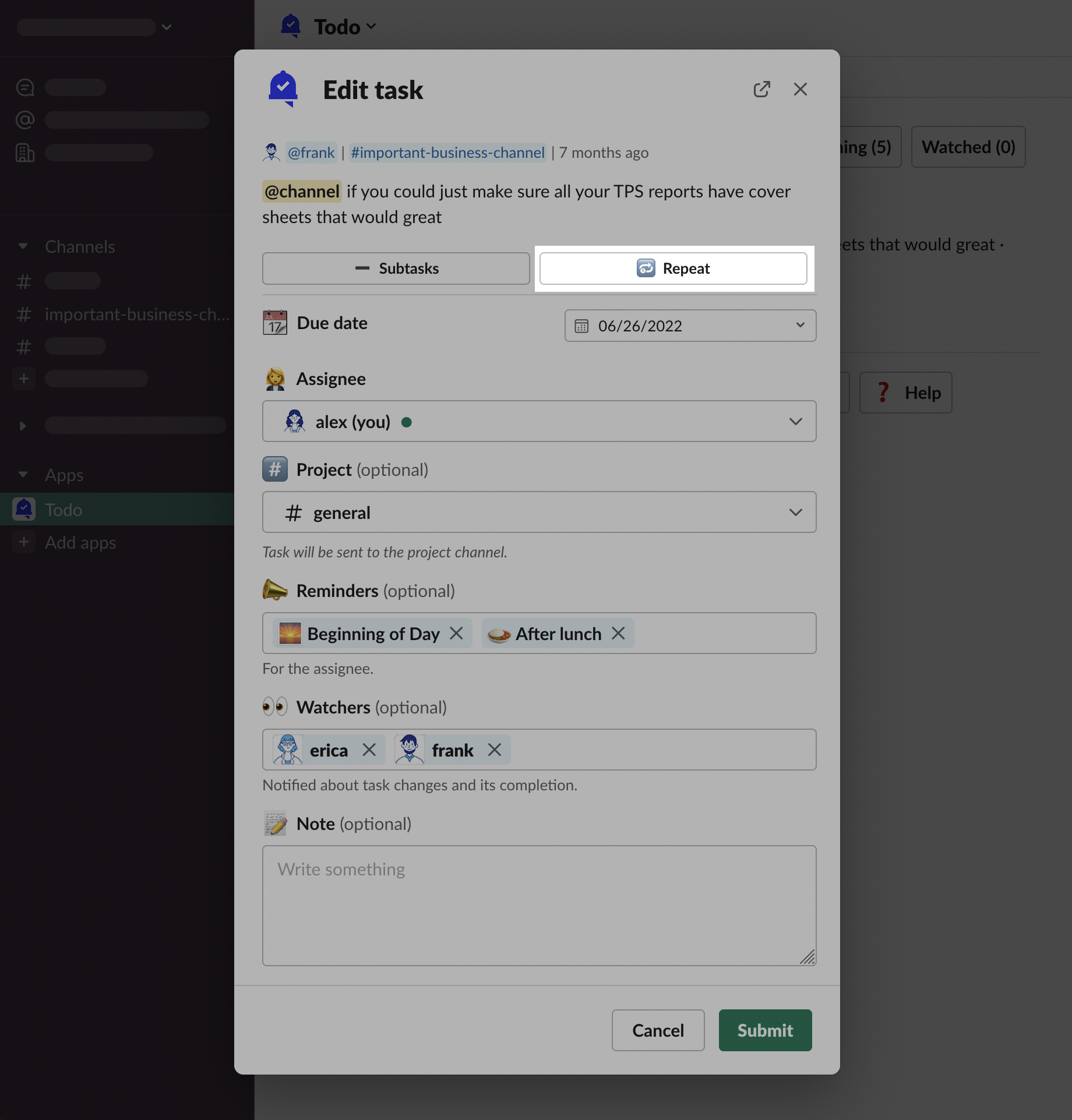Click the #important-business-channel link
Viewport: 1072px width, 1120px height.
point(447,153)
